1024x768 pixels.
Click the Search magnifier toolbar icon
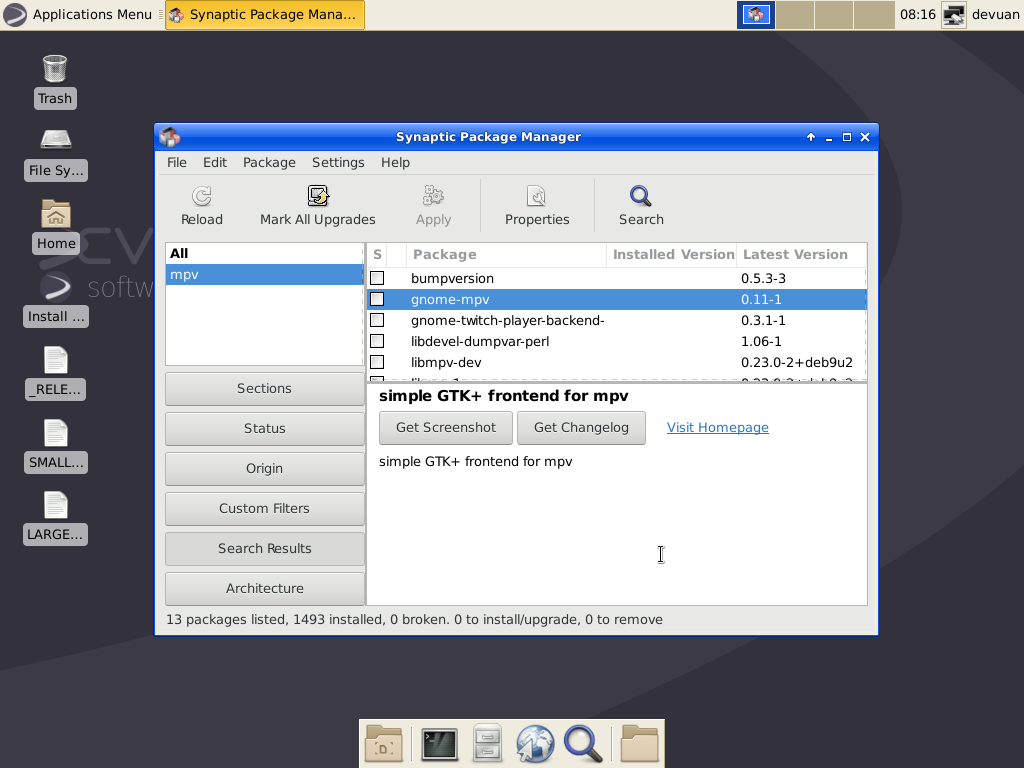pos(640,205)
